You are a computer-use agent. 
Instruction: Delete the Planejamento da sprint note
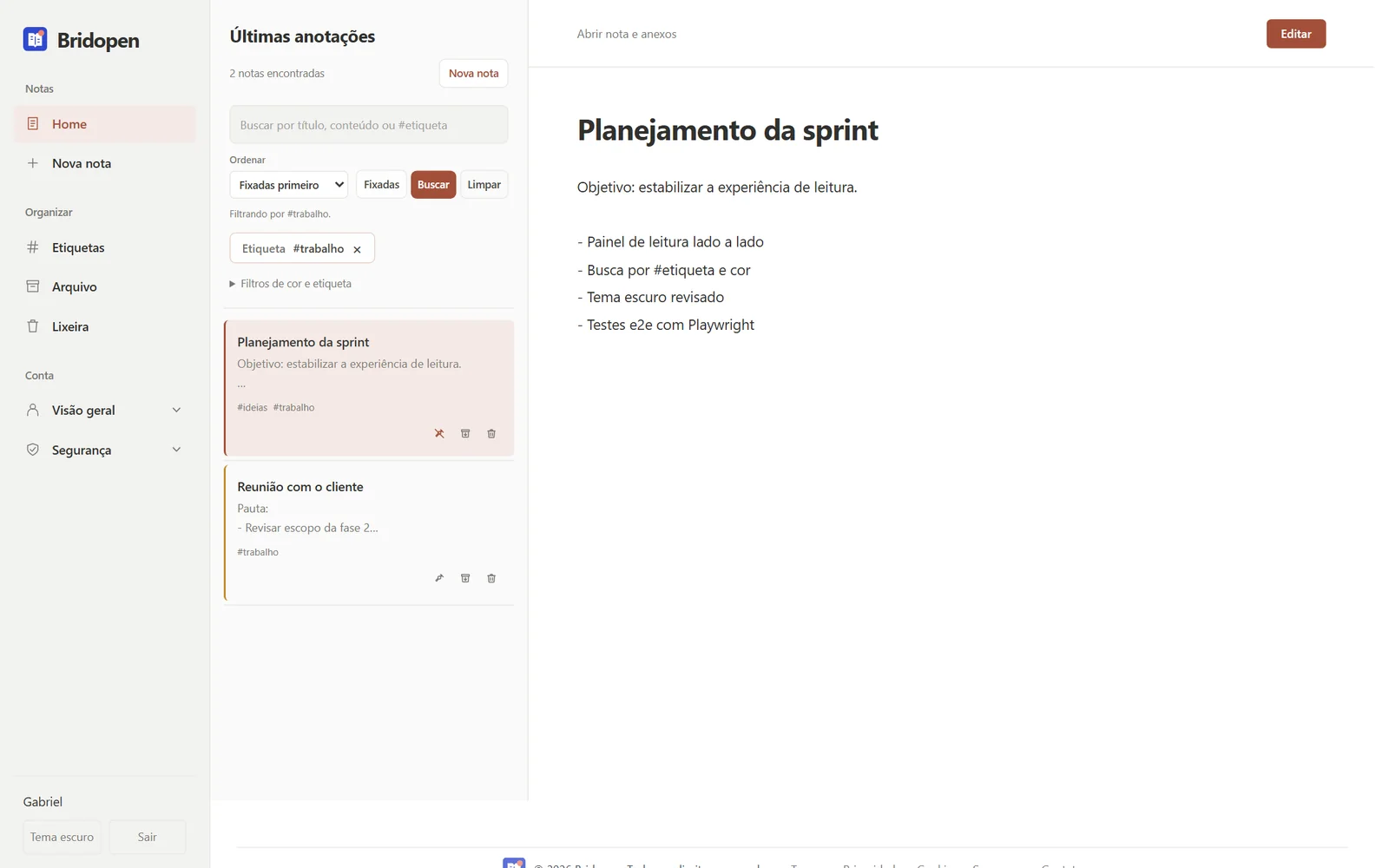[491, 433]
